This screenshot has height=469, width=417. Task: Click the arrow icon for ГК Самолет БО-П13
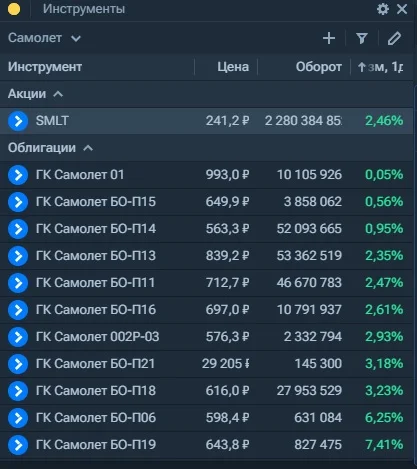pyautogui.click(x=18, y=256)
